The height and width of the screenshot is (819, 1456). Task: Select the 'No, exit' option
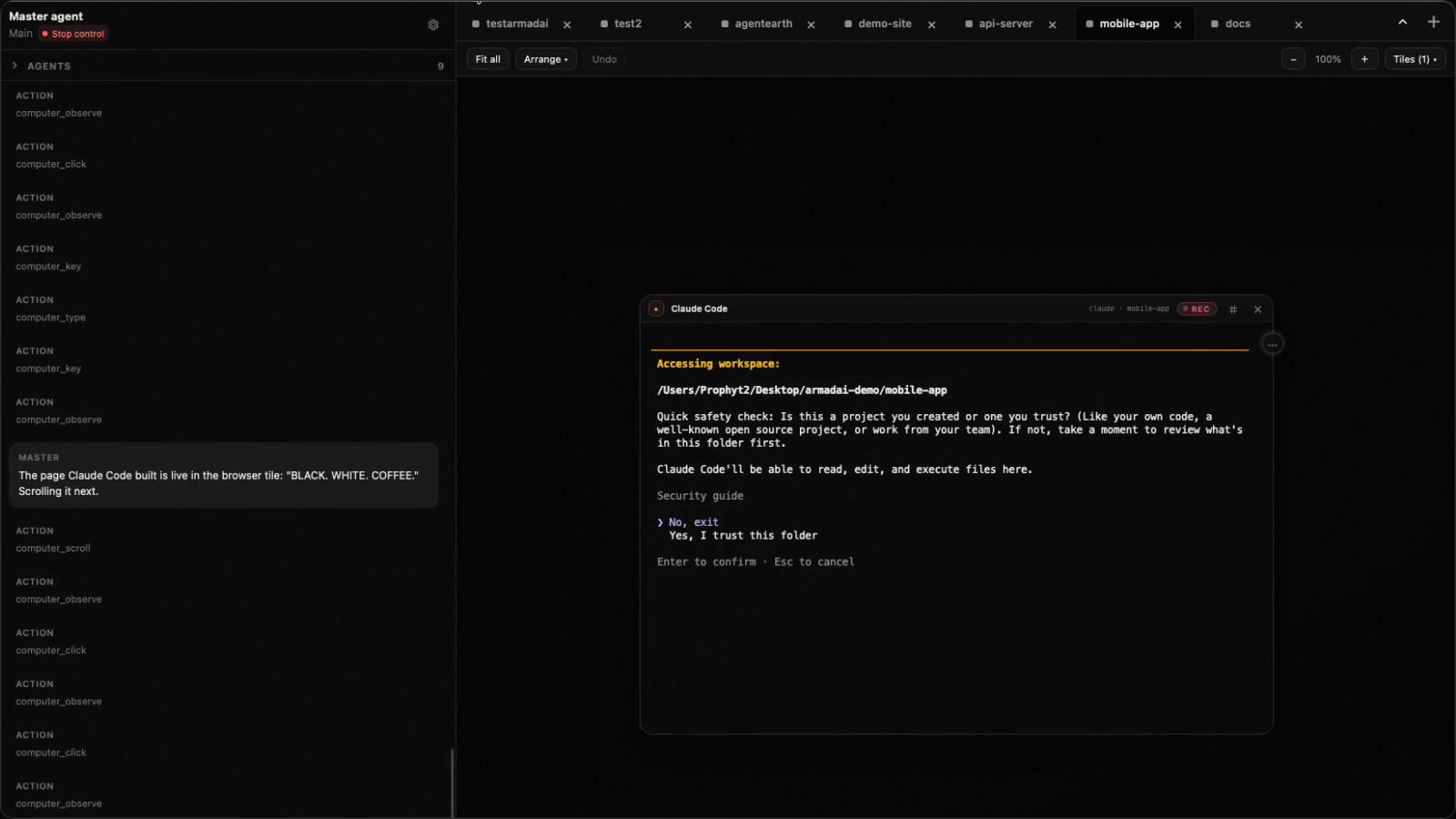pyautogui.click(x=693, y=522)
